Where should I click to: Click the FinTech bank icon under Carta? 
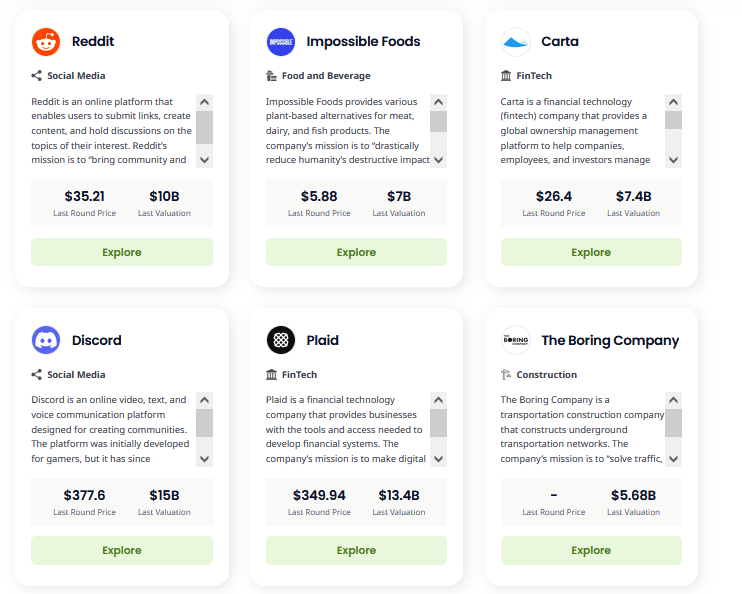click(x=506, y=76)
